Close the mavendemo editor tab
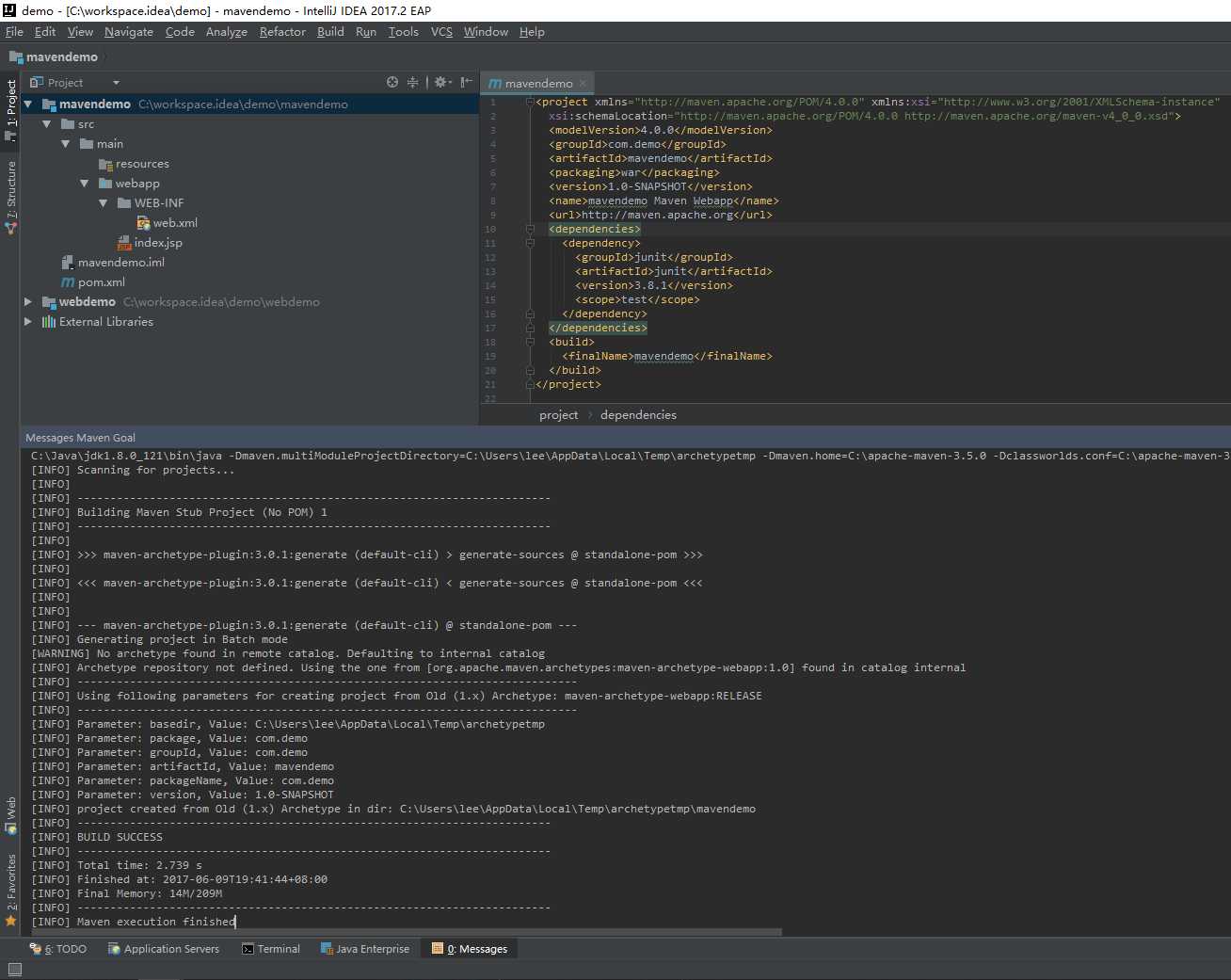Screen dimensions: 1231x980 click(584, 83)
